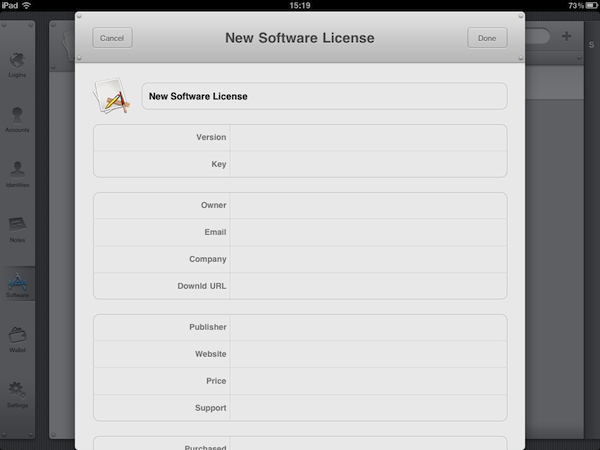
Task: Tap the 15:19 clock in status bar
Action: tap(300, 5)
